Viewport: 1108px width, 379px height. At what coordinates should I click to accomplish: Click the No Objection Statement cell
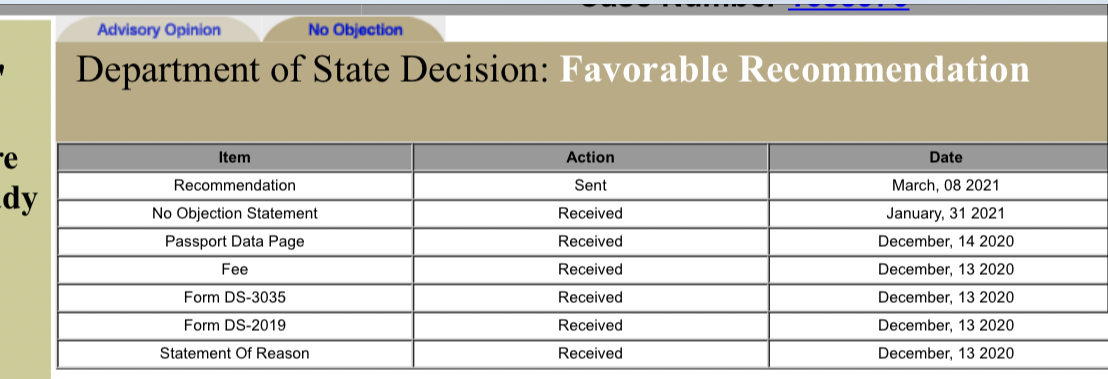coord(235,214)
